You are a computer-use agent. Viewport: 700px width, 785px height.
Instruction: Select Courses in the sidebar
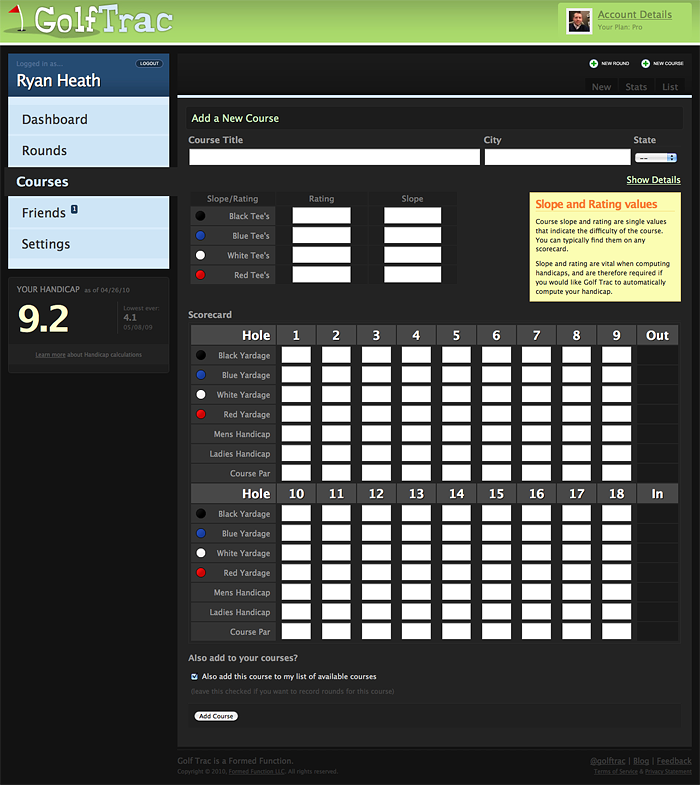[89, 181]
